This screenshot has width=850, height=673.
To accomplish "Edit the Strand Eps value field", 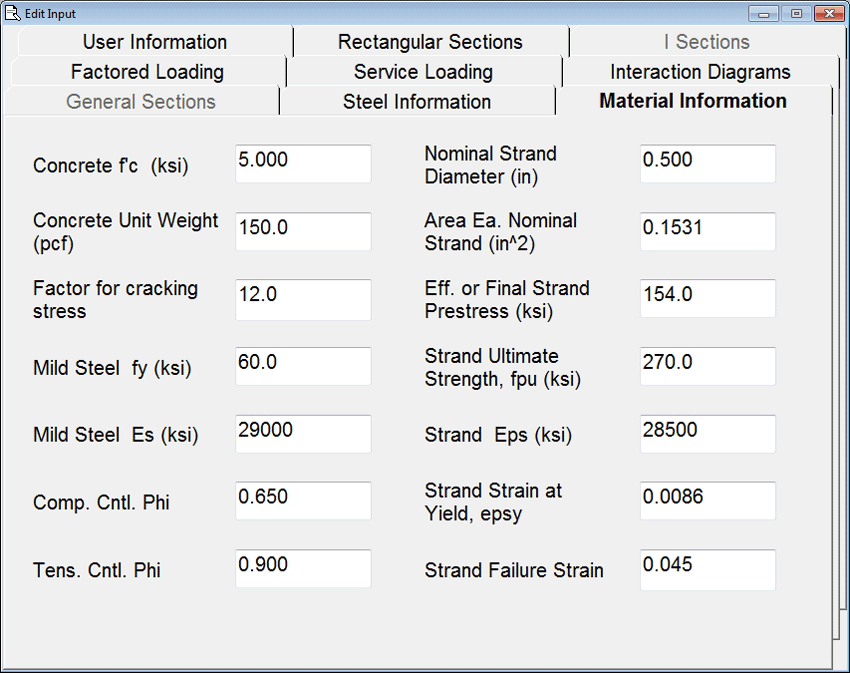I will coord(707,434).
